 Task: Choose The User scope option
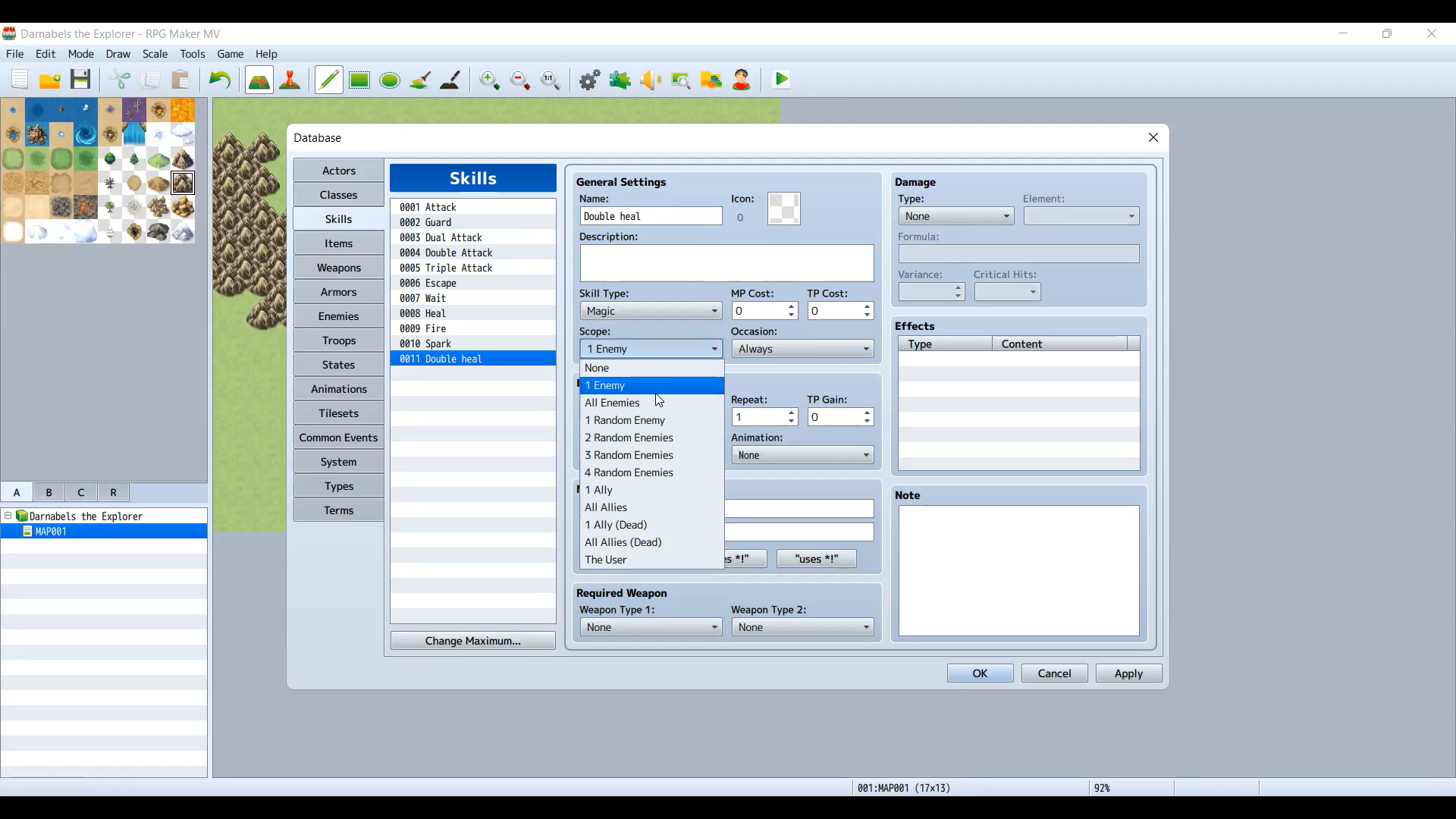652,560
